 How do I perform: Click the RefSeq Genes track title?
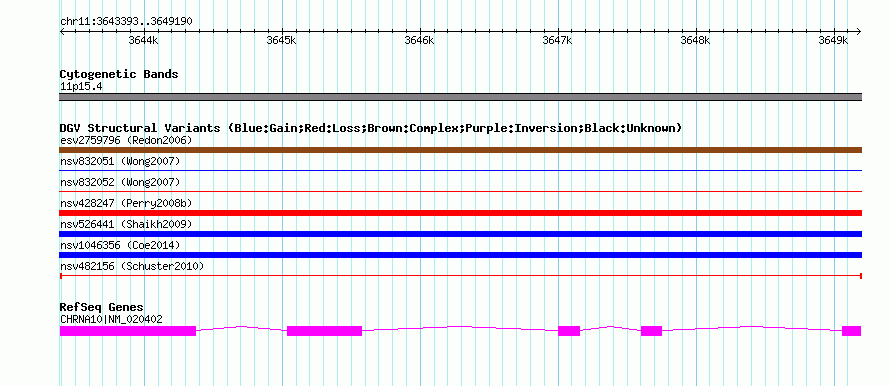(x=102, y=308)
